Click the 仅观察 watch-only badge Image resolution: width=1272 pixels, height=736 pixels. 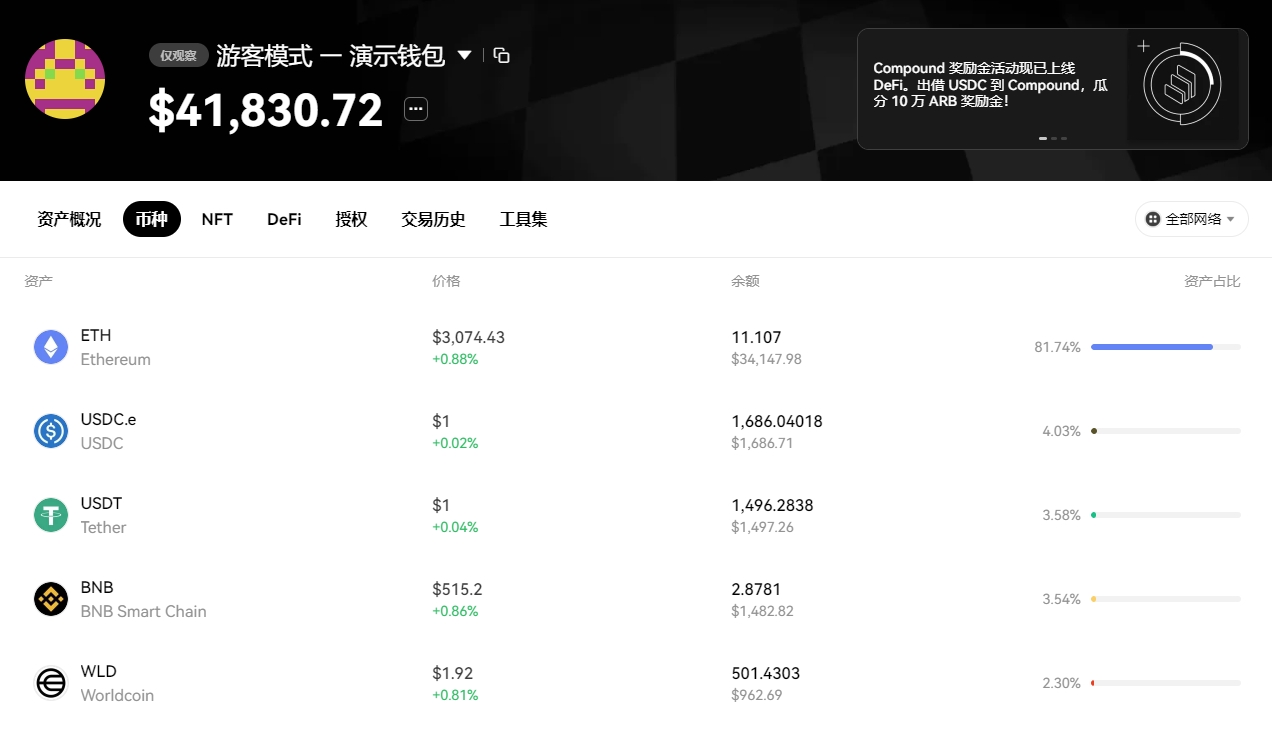(179, 55)
